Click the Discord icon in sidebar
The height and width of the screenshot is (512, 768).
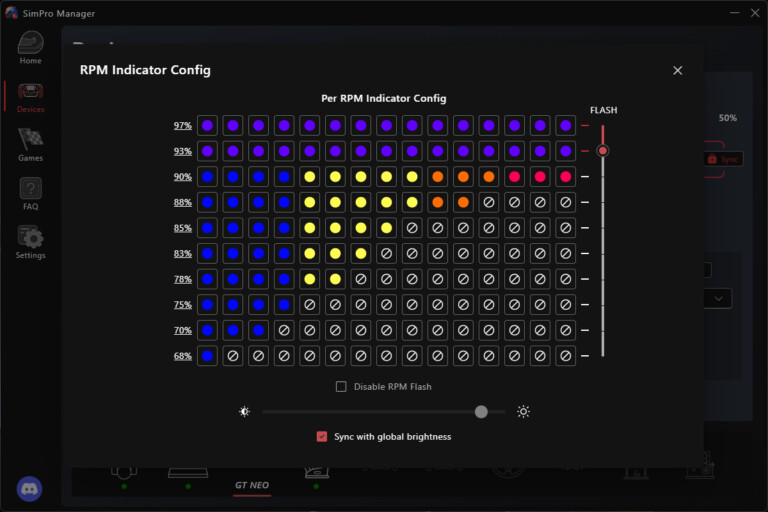30,488
